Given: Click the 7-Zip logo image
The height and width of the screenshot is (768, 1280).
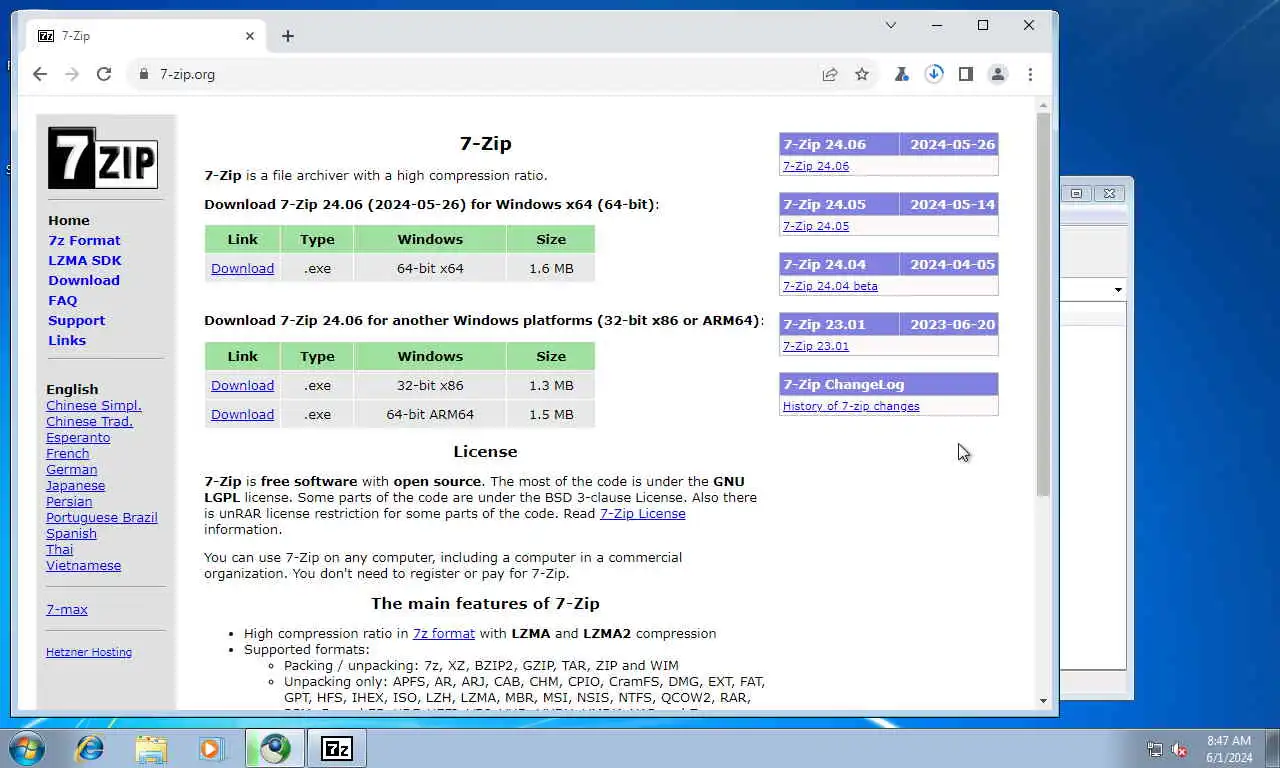Looking at the screenshot, I should point(103,158).
